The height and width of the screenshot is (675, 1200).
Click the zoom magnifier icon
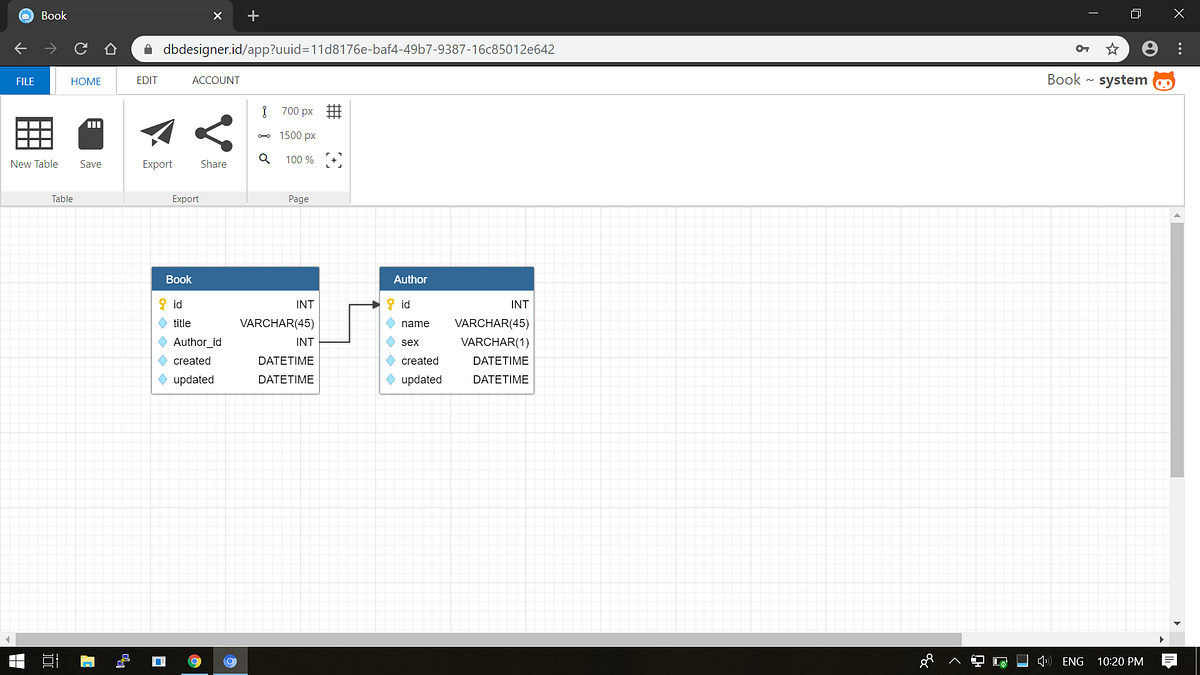pyautogui.click(x=264, y=159)
